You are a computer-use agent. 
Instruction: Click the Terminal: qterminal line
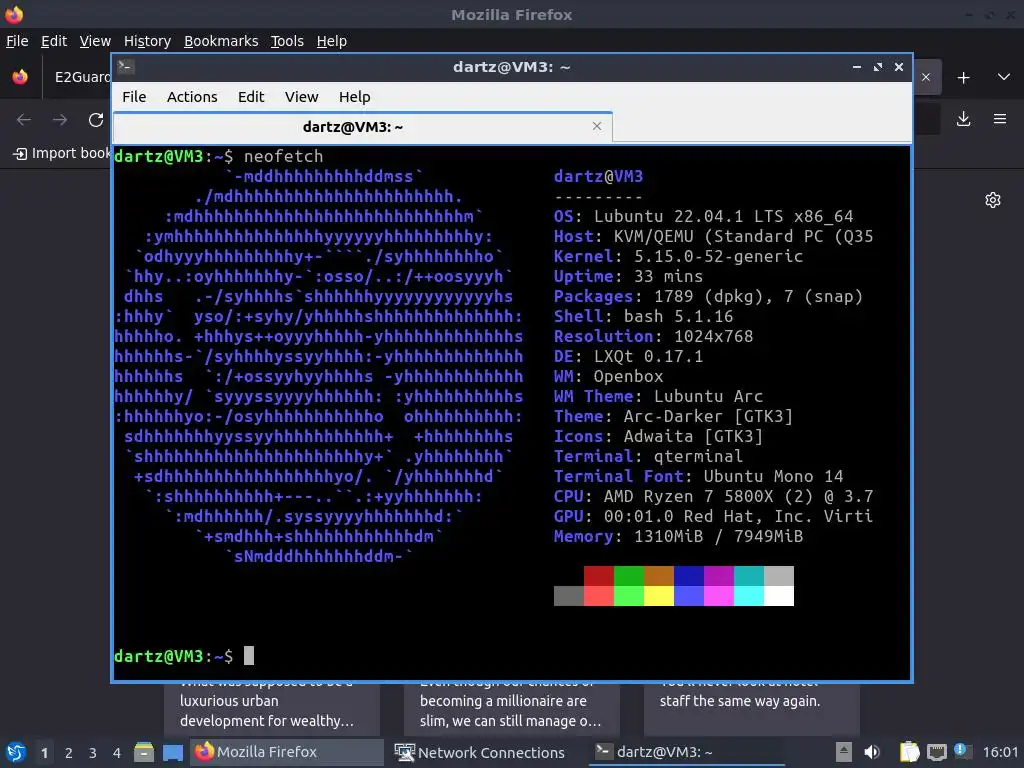(x=648, y=456)
